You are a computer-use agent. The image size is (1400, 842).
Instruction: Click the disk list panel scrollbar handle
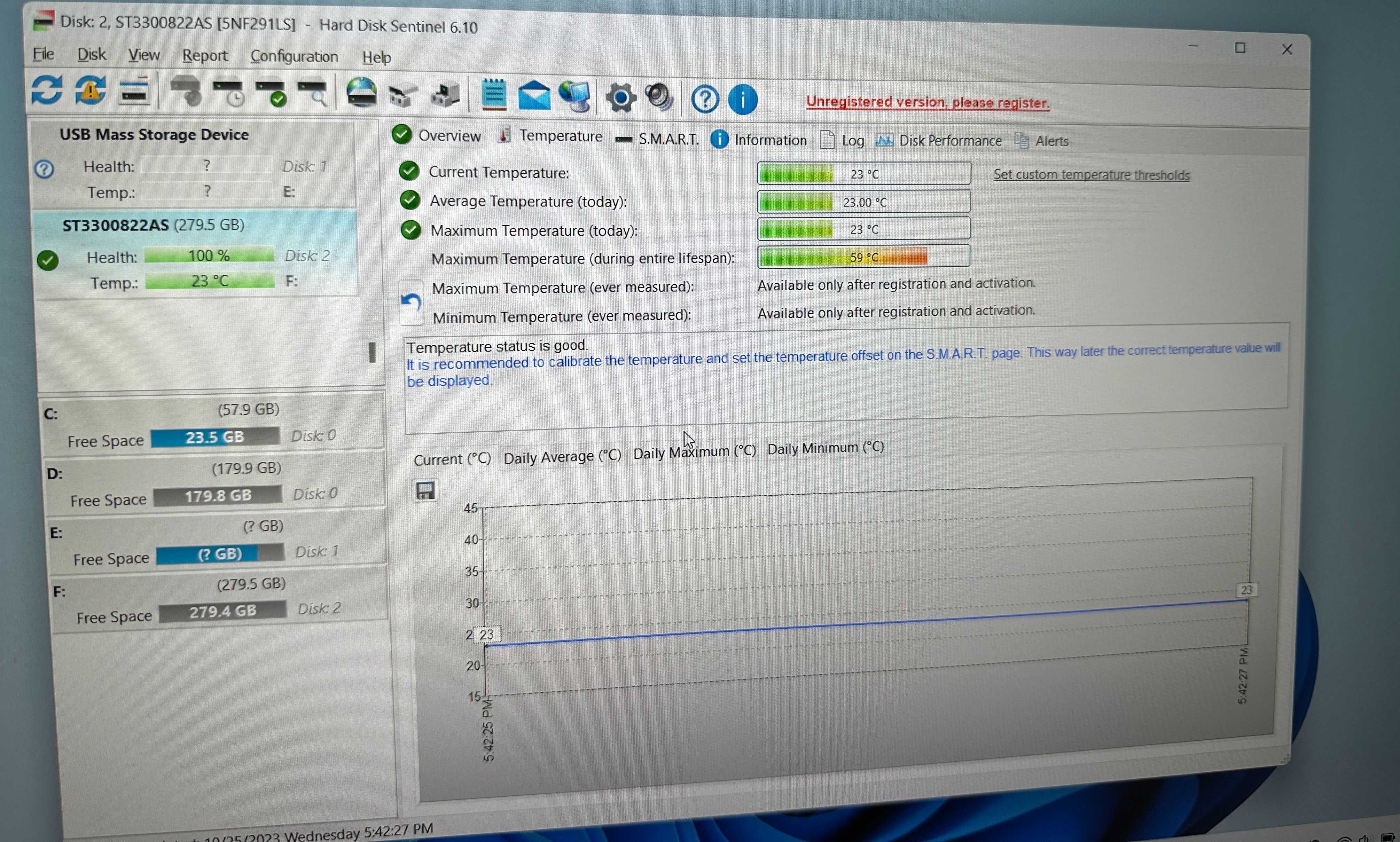point(372,352)
